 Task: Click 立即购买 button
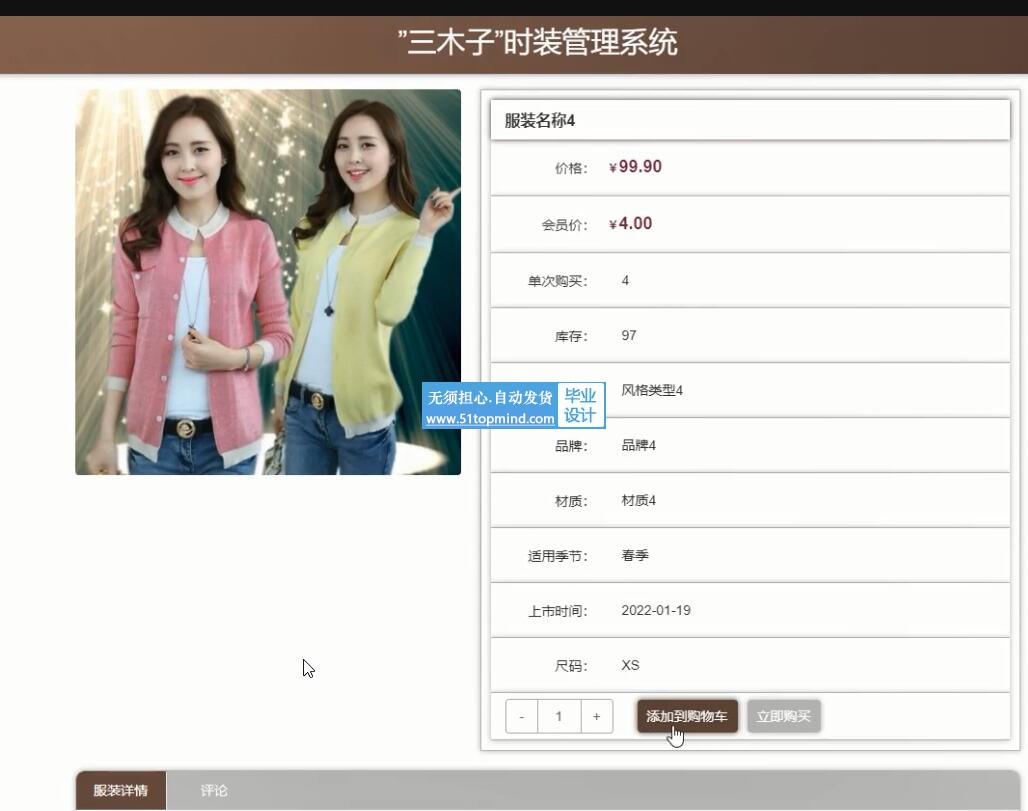(x=783, y=716)
